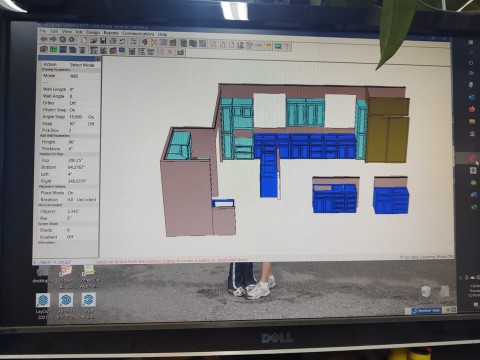Open the Design menu
This screenshot has height=360, width=480.
[x=93, y=32]
